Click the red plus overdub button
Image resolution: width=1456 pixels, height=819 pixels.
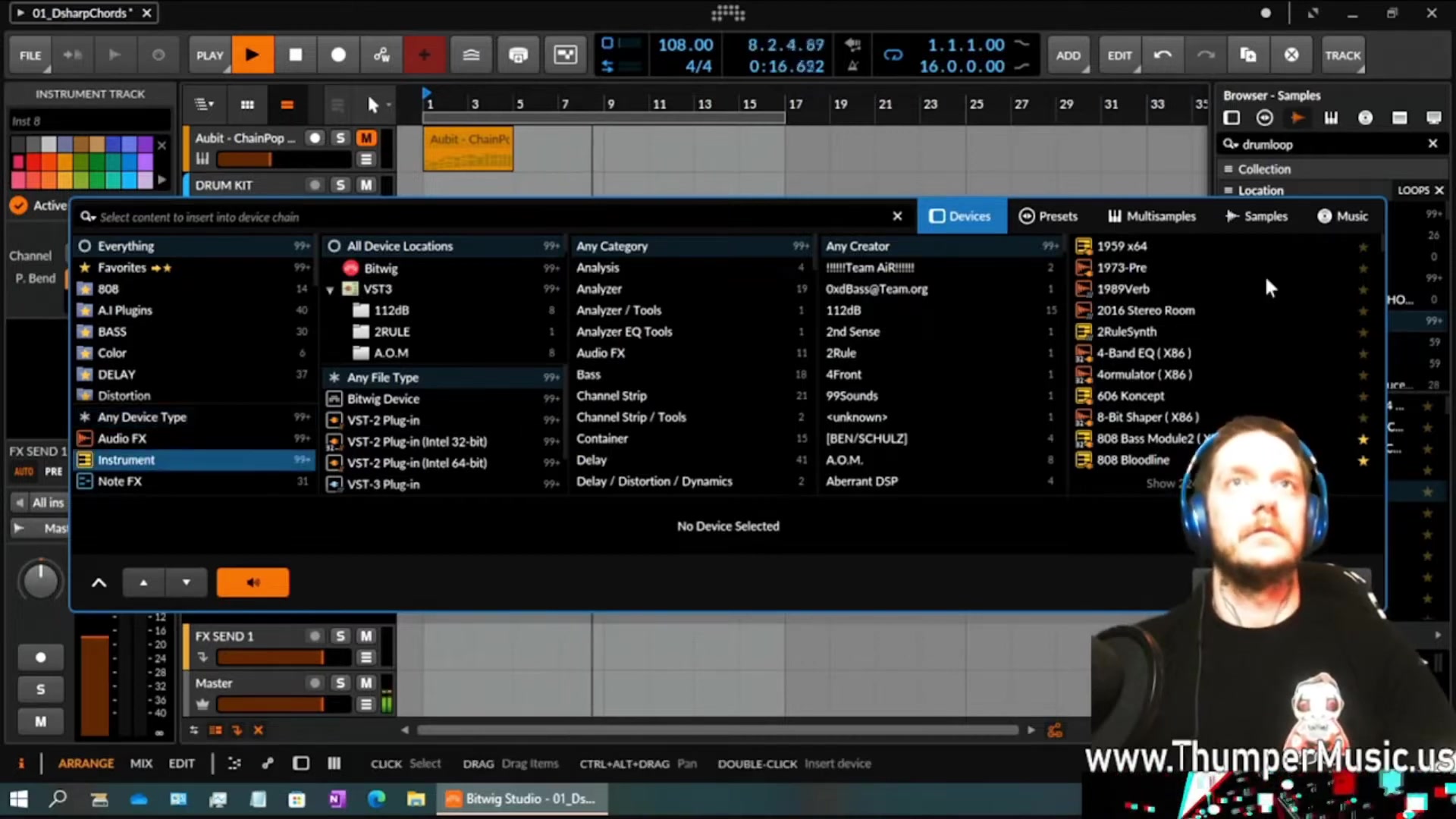point(424,55)
